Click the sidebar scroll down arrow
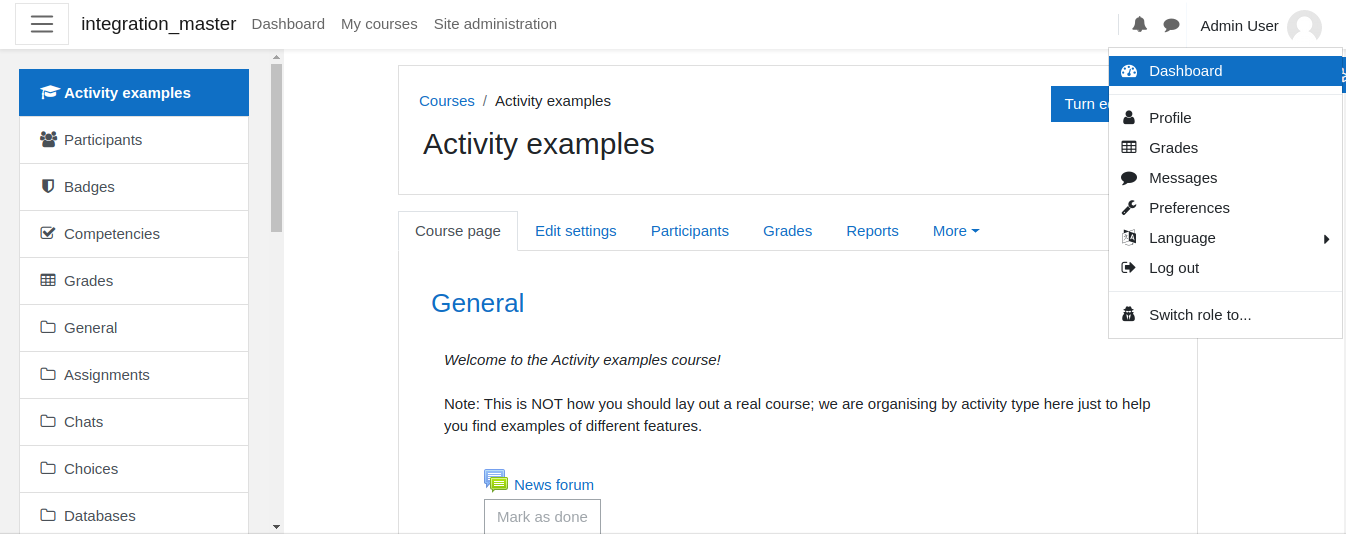This screenshot has width=1346, height=534. [277, 526]
